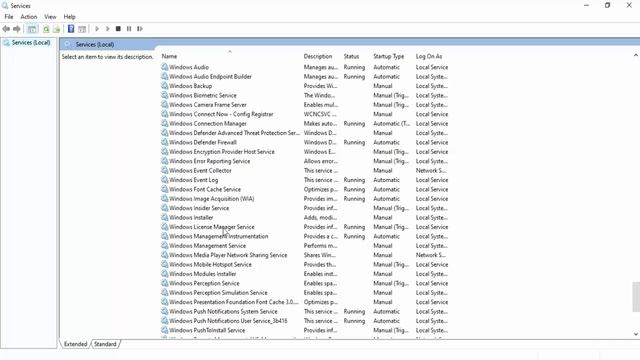The height and width of the screenshot is (360, 640).
Task: Click the gear icon of Windows Defender Firewall
Action: click(x=164, y=142)
